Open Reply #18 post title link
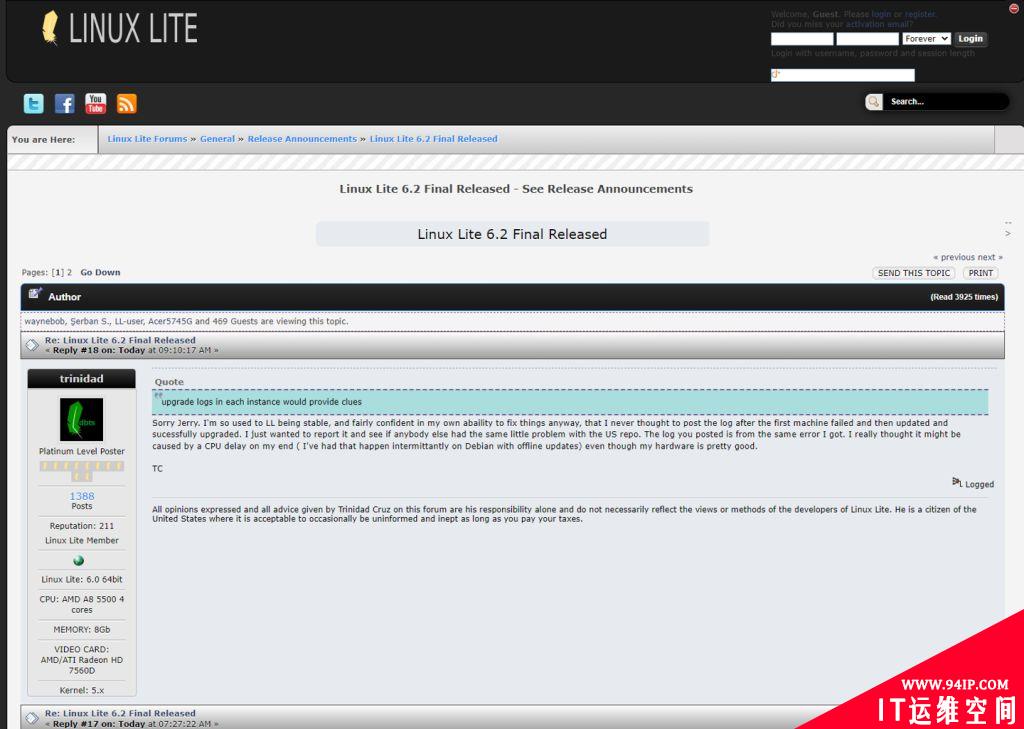This screenshot has width=1024, height=729. pyautogui.click(x=120, y=340)
